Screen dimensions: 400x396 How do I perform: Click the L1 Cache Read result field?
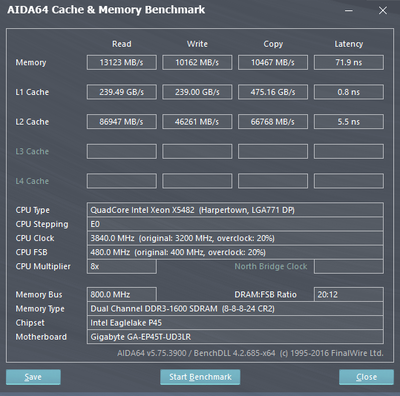(122, 92)
